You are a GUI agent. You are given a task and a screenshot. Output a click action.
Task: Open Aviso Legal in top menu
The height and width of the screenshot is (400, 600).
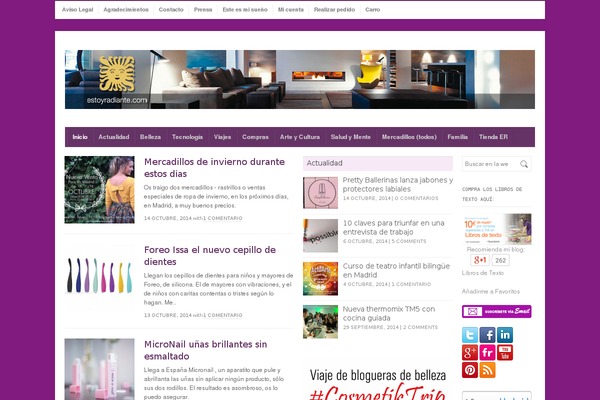(x=78, y=10)
